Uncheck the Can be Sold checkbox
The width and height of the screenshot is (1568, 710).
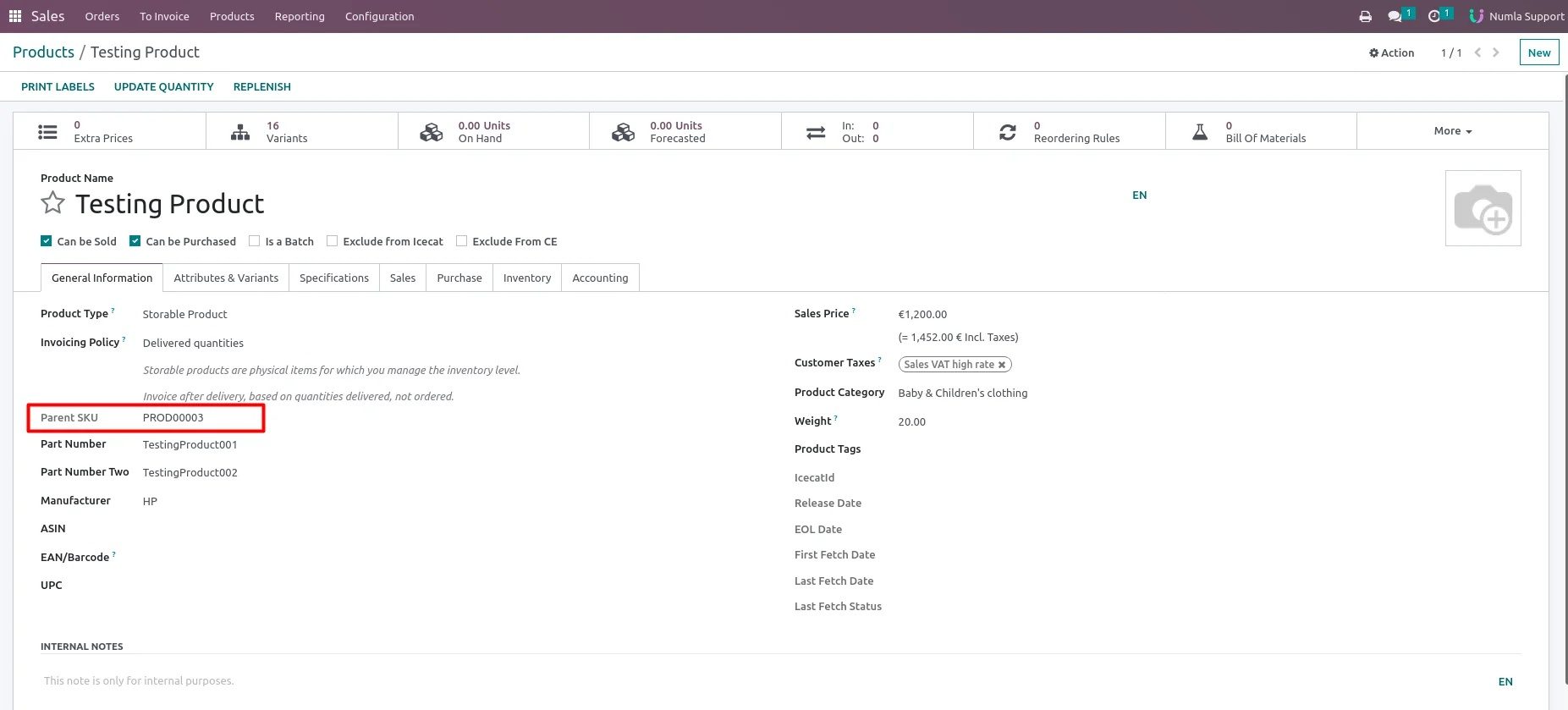click(x=47, y=241)
